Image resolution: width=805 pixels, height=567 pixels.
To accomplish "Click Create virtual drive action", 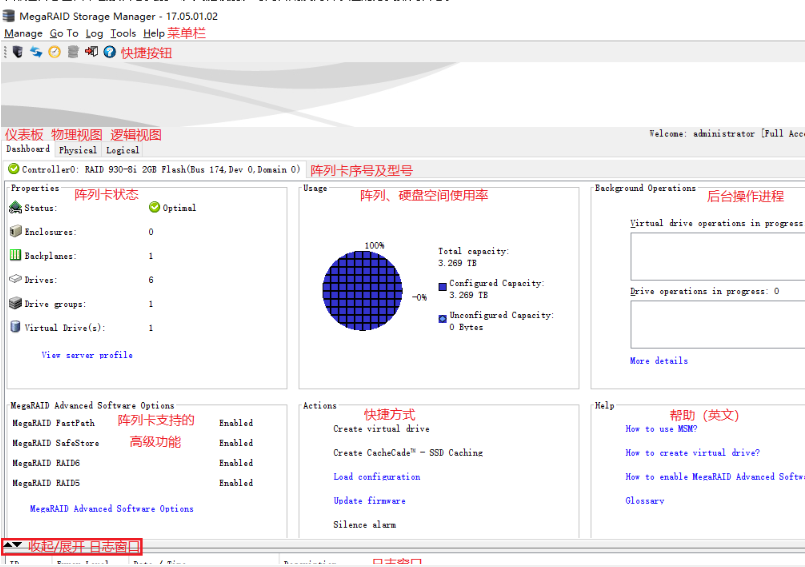I will (x=381, y=429).
